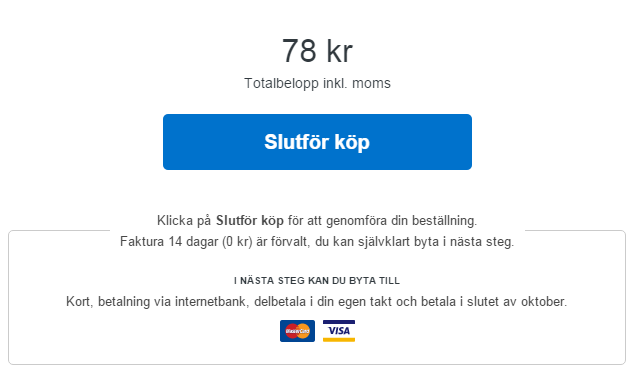Click heading I NÄSTA STEG KAN DU BYTA TILL
Viewport: 631px width, 376px height.
click(317, 281)
